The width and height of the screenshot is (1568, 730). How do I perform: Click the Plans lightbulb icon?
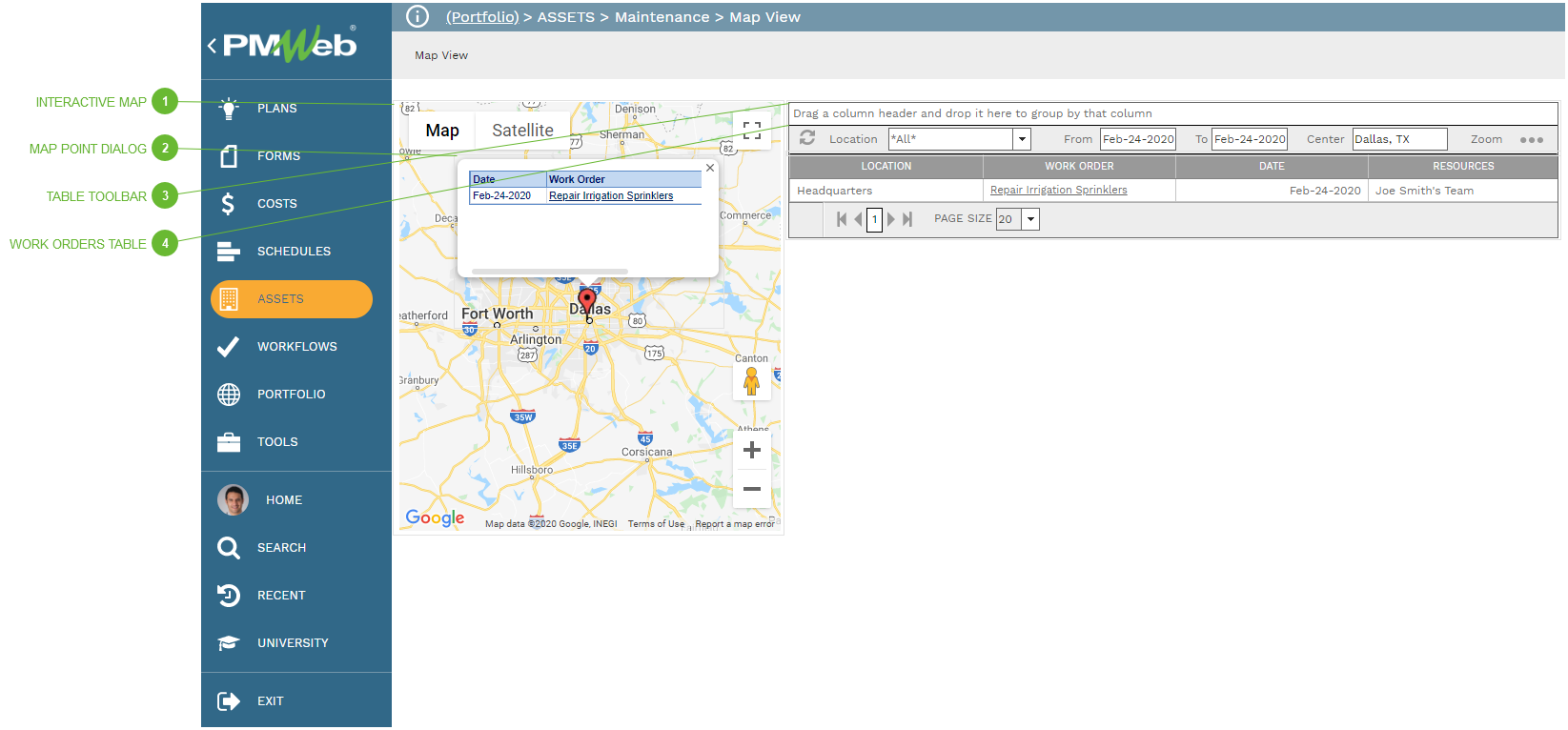pyautogui.click(x=228, y=108)
